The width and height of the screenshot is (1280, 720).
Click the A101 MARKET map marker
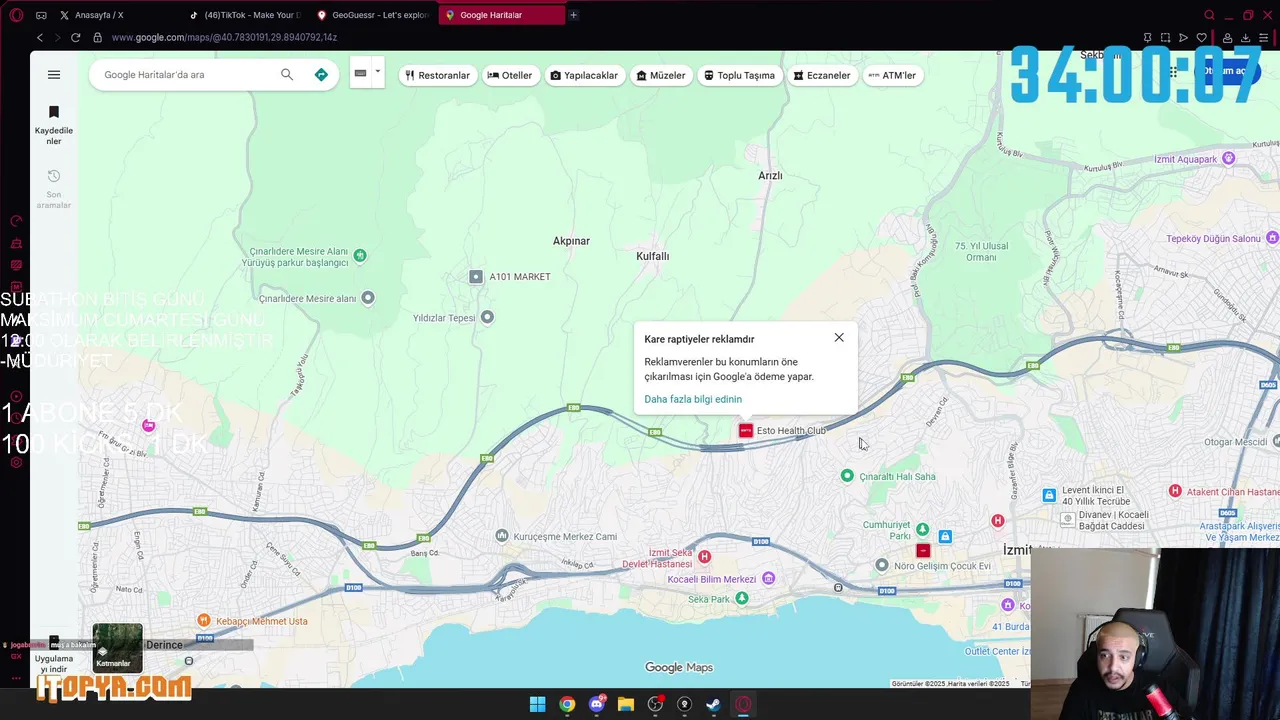[476, 277]
